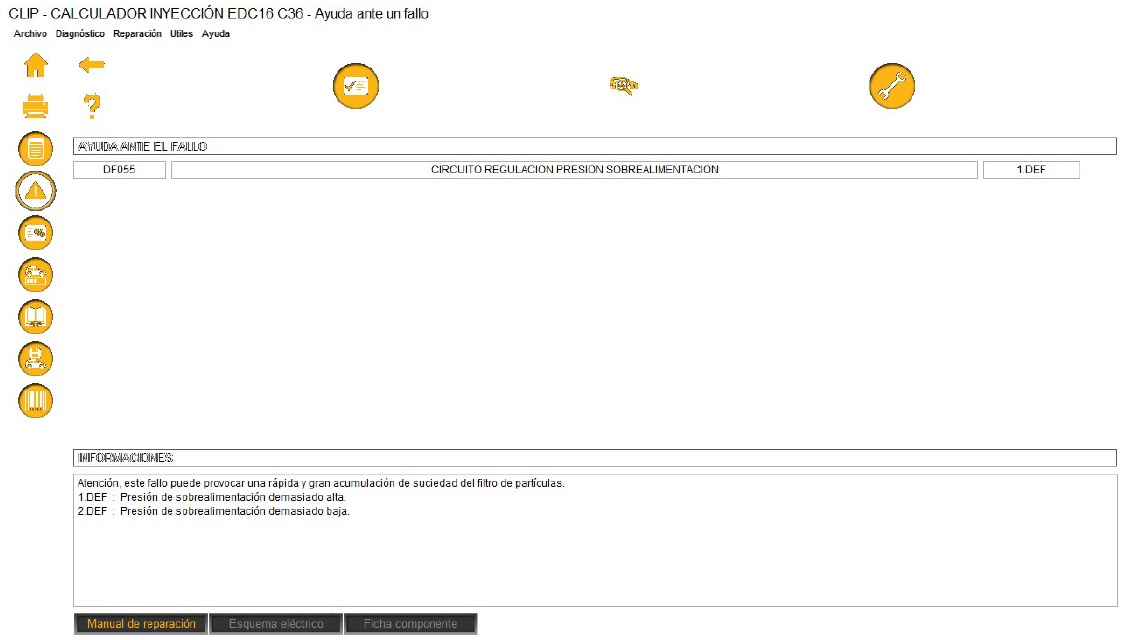Click the Esquema eléctrico button

point(276,624)
